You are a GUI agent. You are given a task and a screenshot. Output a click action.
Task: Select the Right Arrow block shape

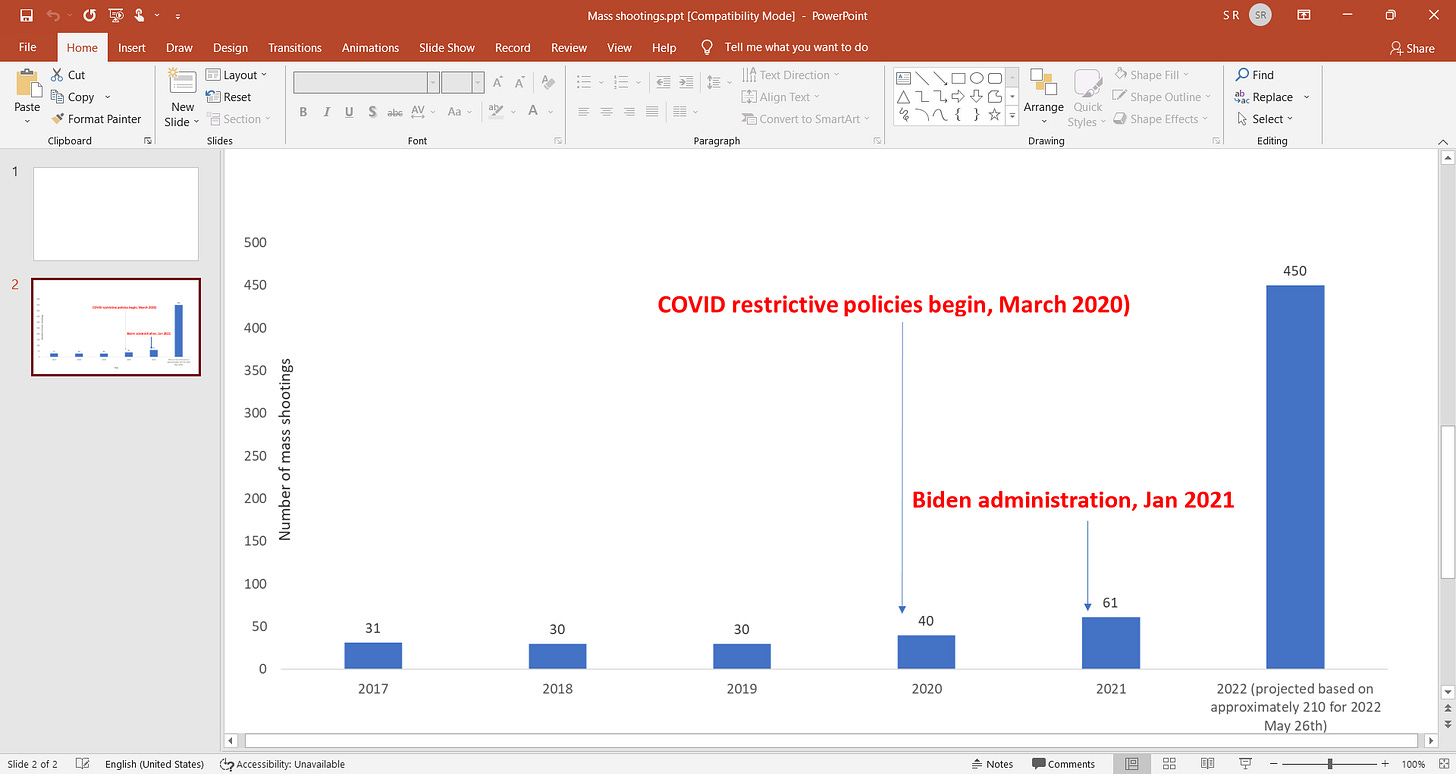tap(958, 97)
